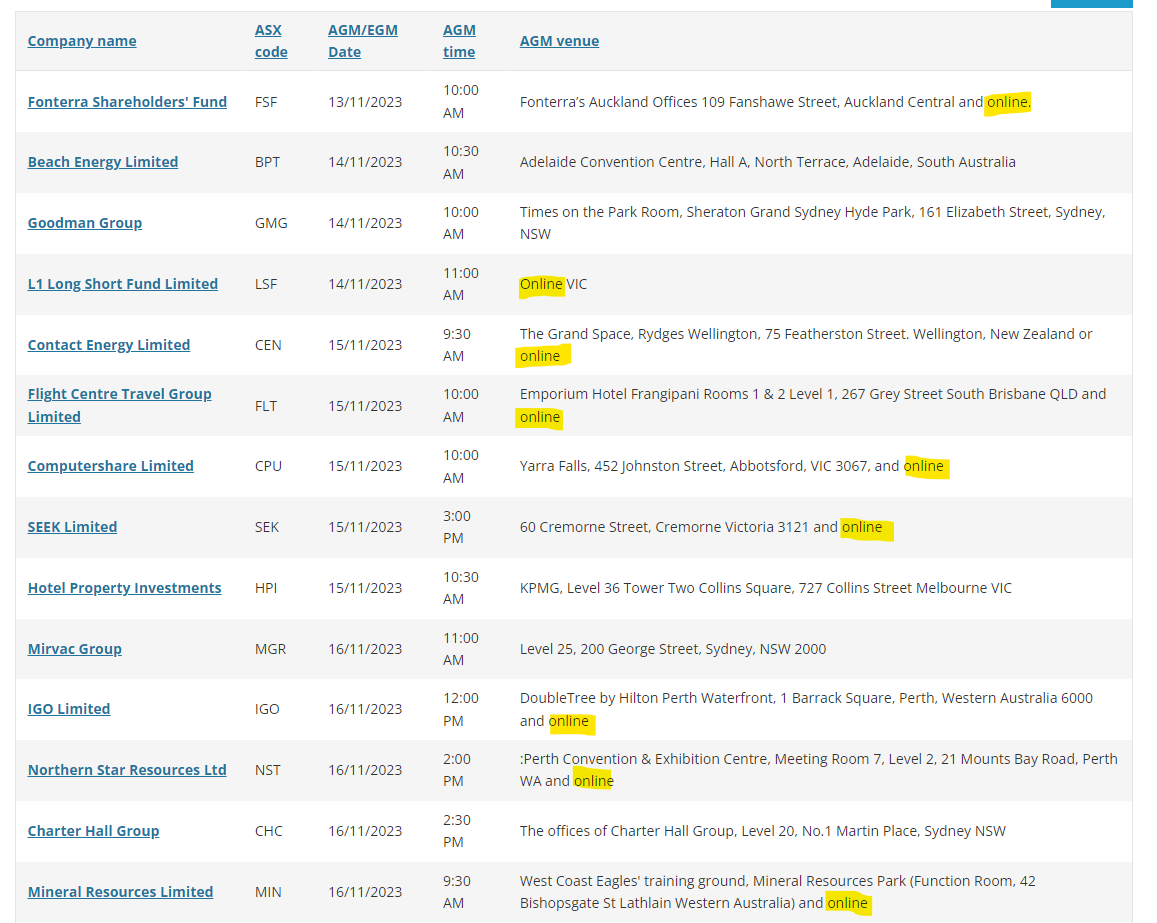Click the 60 Cremorne Street venue text

tap(701, 528)
